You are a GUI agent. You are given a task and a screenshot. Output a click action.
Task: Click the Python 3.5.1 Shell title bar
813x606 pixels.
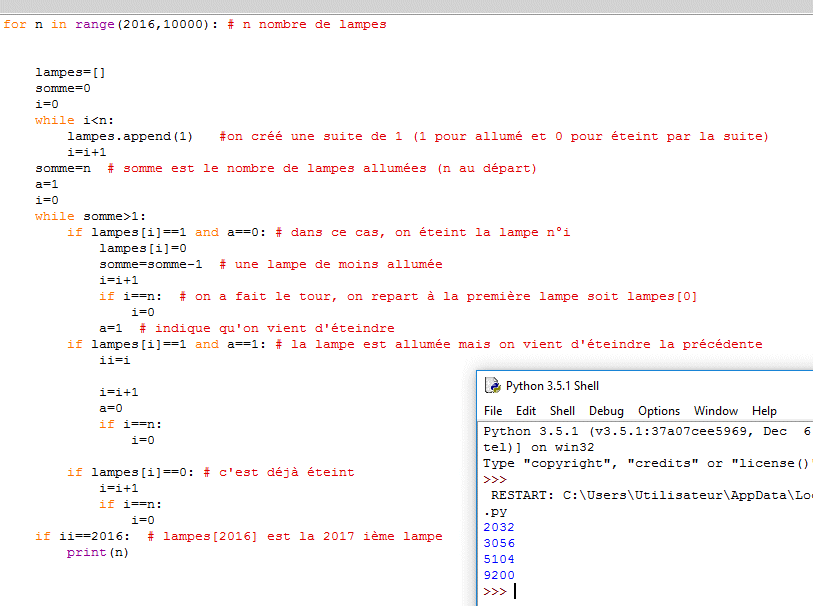point(650,386)
